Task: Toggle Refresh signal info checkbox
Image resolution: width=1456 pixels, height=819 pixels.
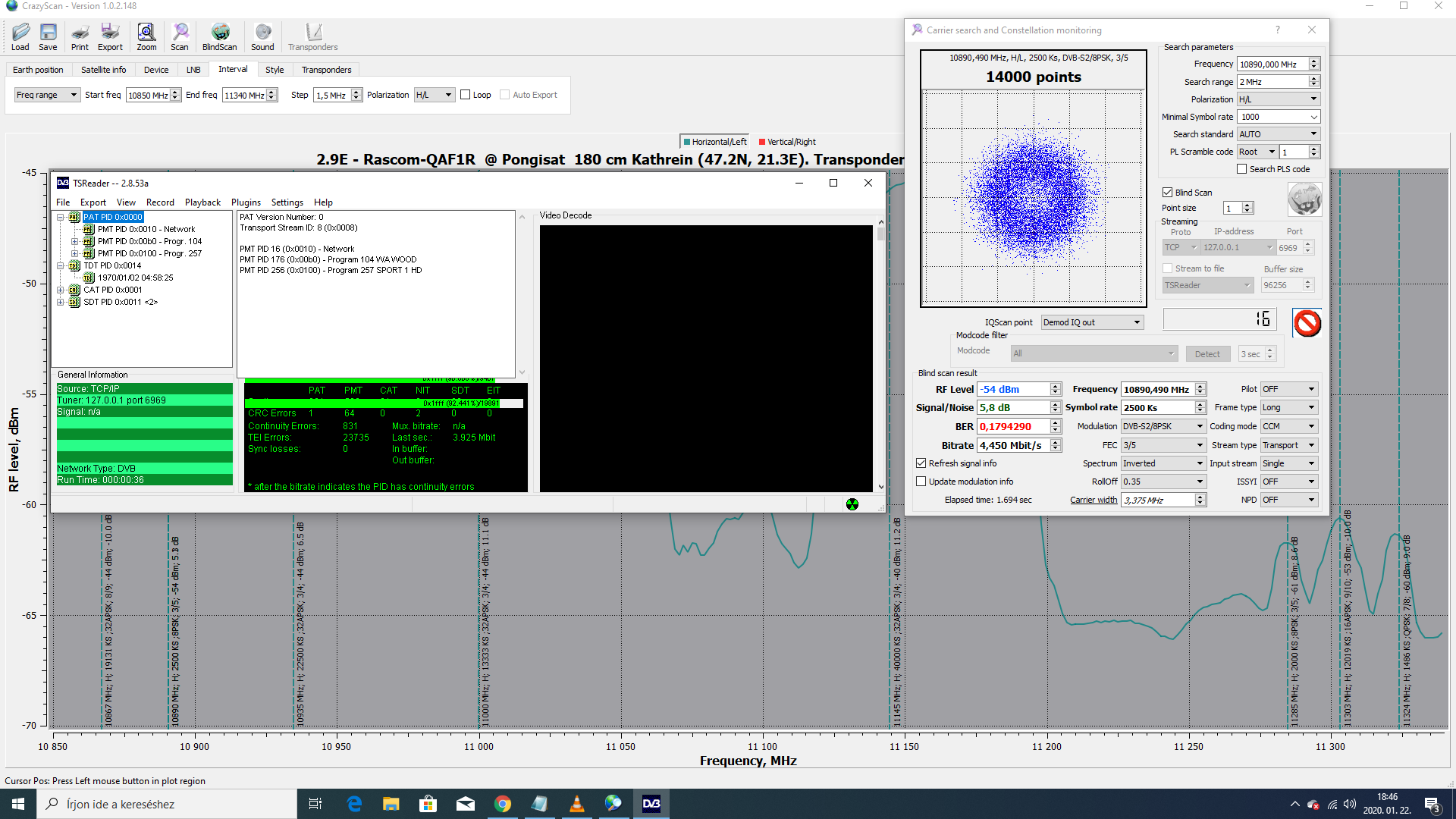Action: [x=921, y=463]
